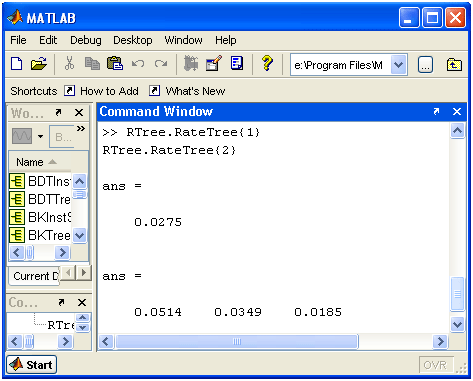This screenshot has width=473, height=381.
Task: Click the What's New shortcut icon
Action: (154, 91)
